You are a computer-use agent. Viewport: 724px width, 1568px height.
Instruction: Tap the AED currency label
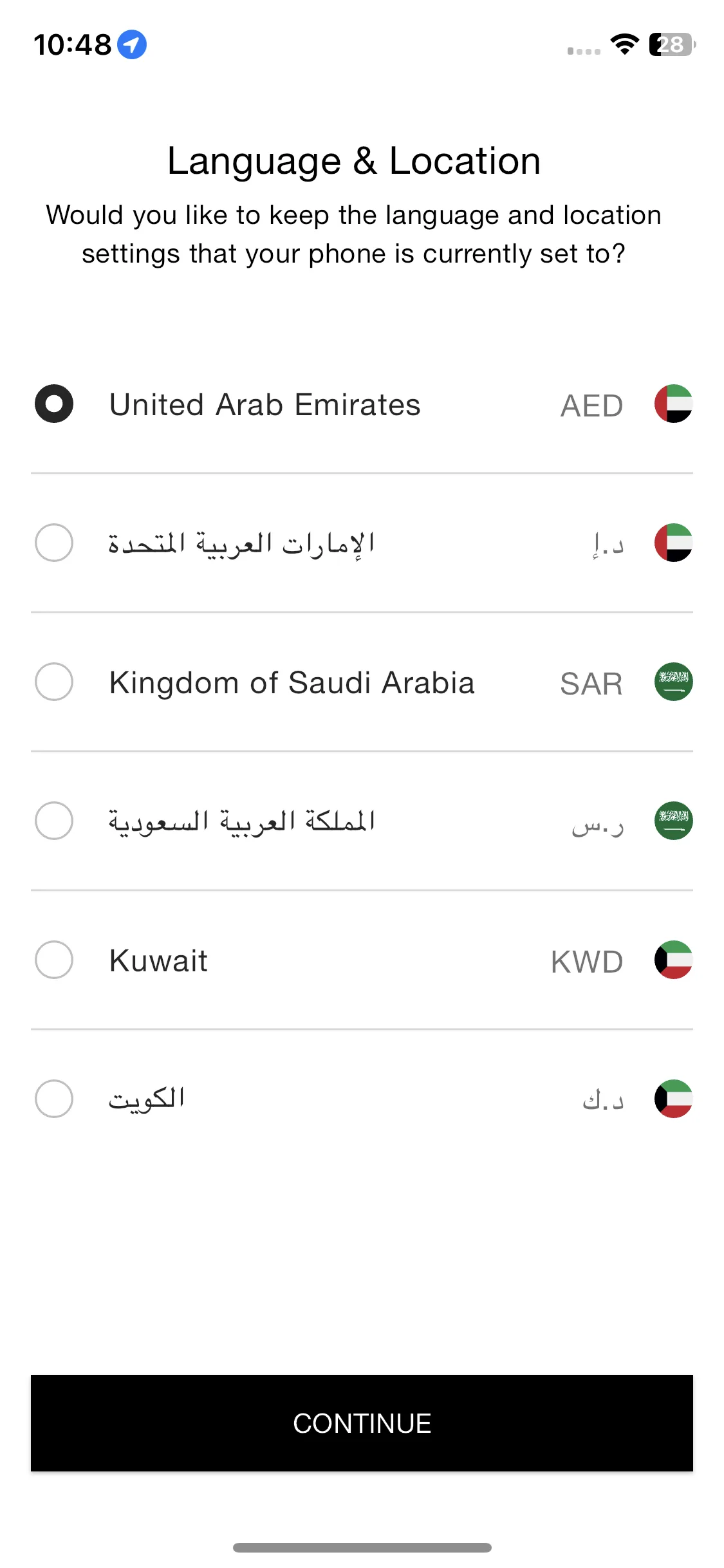coord(592,406)
